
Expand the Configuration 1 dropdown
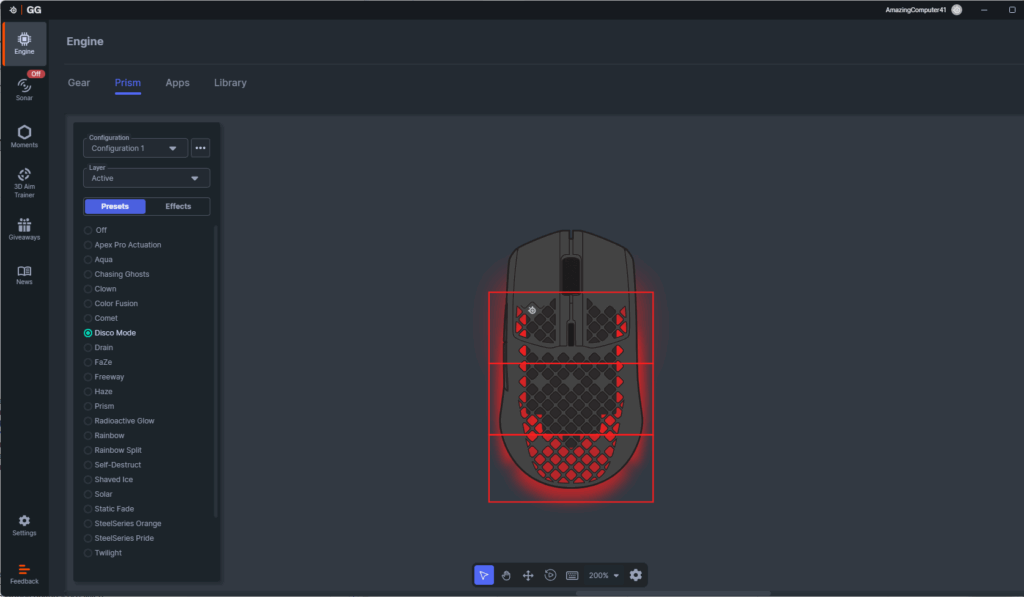[135, 148]
